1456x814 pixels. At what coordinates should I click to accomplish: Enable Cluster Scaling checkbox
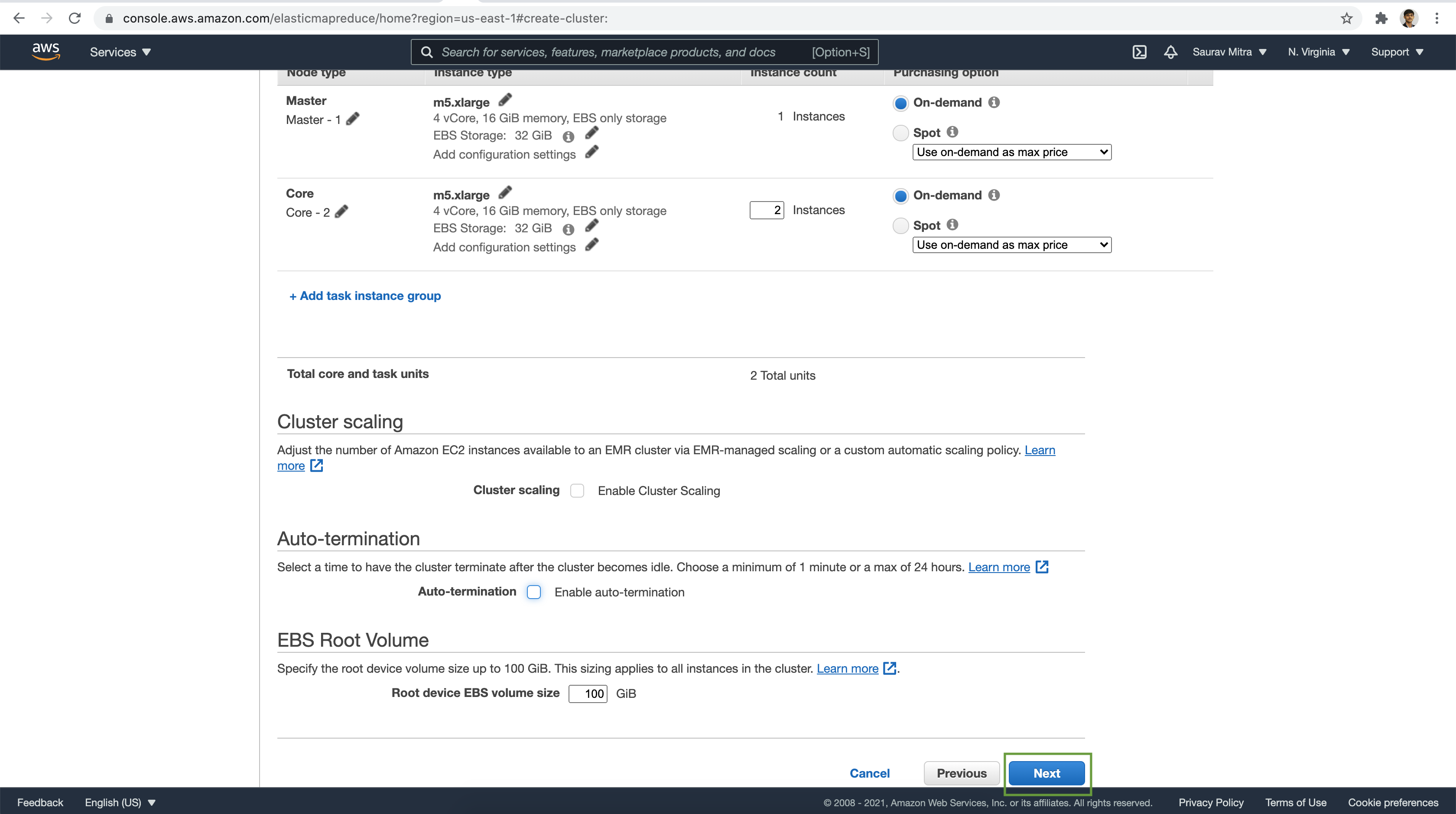(x=577, y=490)
